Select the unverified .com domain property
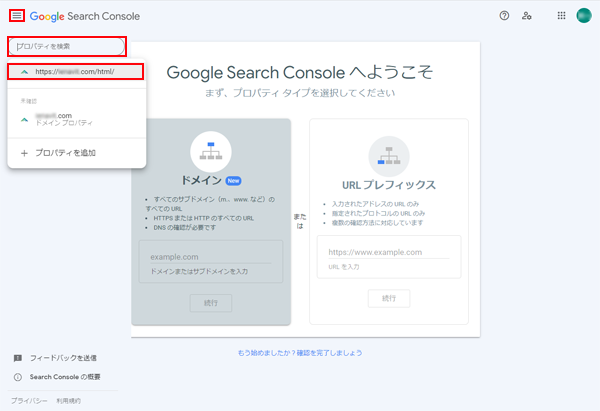Viewport: 600px width, 411px height. pos(77,119)
